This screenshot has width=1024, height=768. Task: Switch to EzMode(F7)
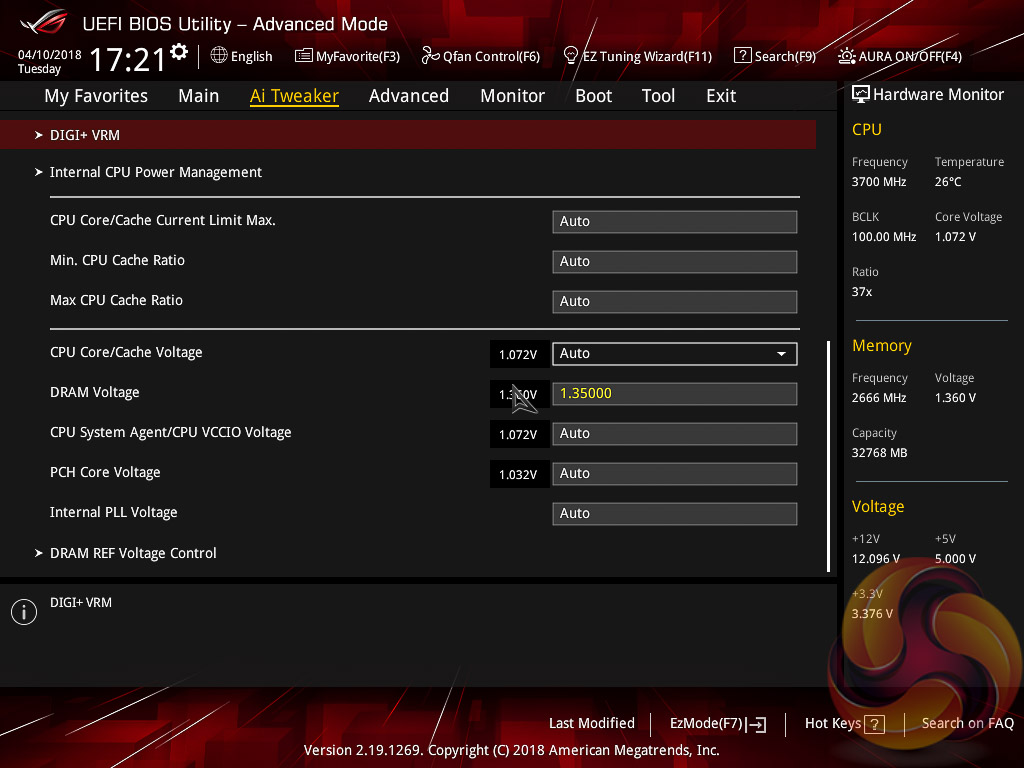pos(717,724)
